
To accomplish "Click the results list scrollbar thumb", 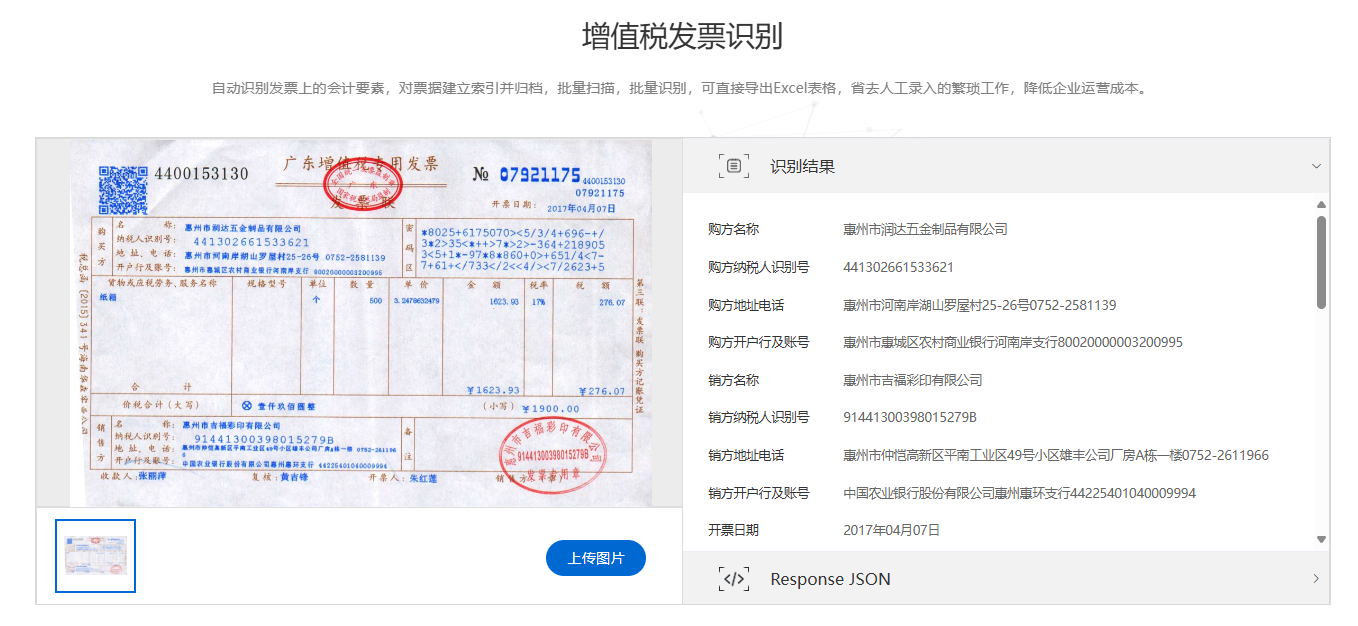I will coord(1321,262).
